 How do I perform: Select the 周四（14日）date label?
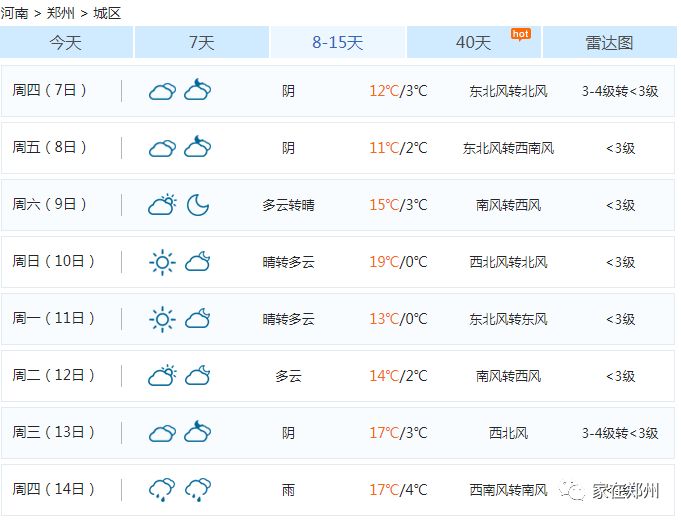[x=53, y=489]
